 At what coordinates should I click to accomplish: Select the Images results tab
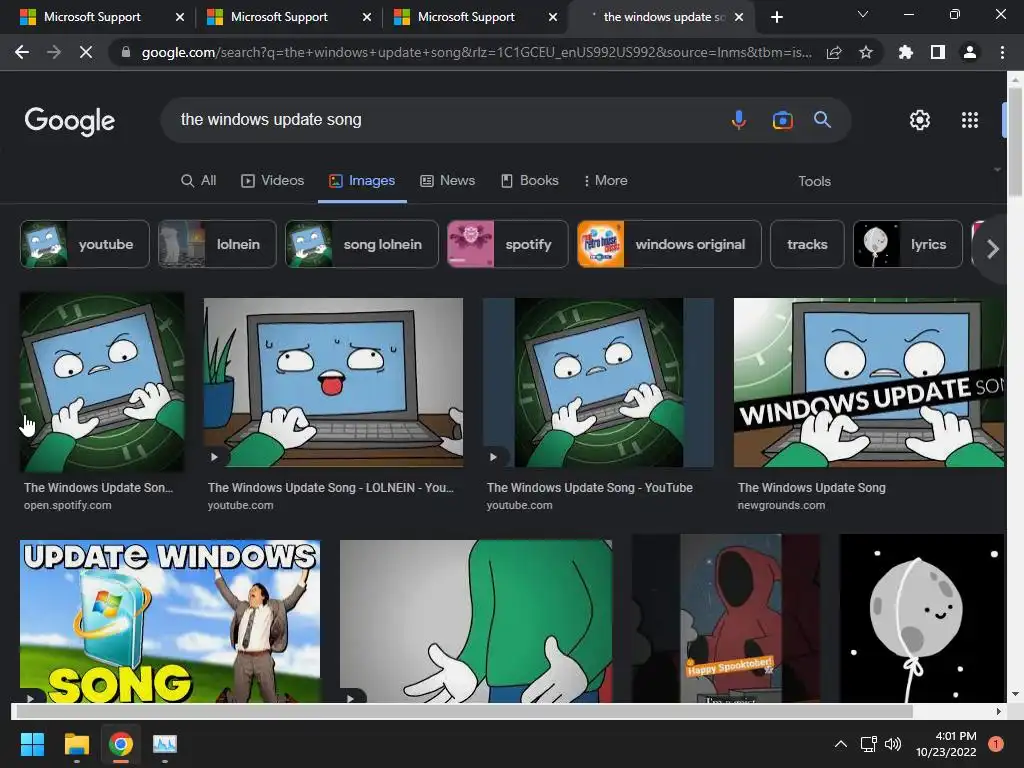(x=362, y=181)
